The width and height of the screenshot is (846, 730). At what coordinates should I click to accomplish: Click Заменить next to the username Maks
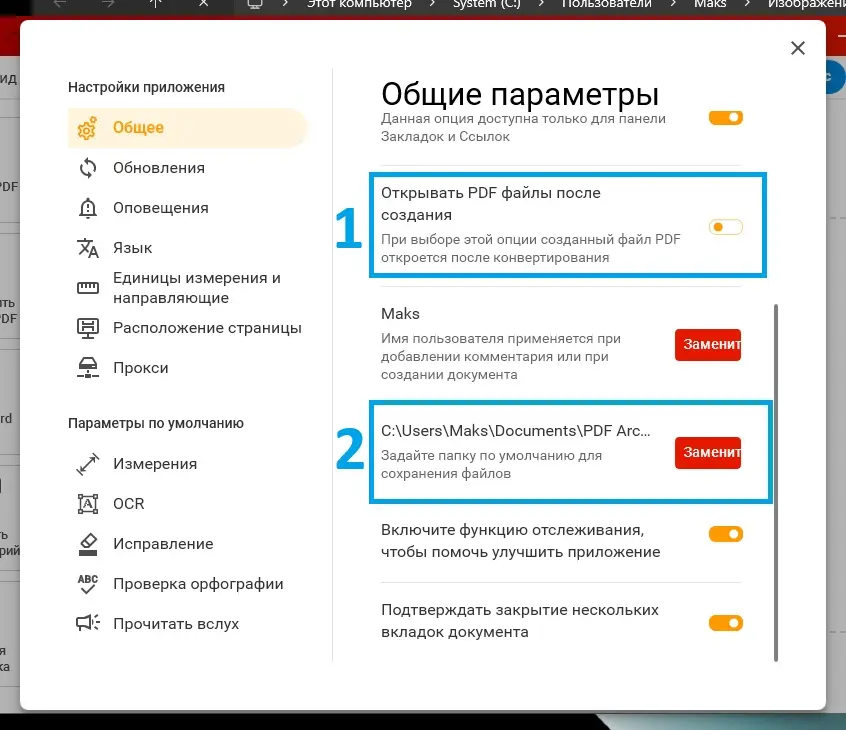tap(707, 345)
